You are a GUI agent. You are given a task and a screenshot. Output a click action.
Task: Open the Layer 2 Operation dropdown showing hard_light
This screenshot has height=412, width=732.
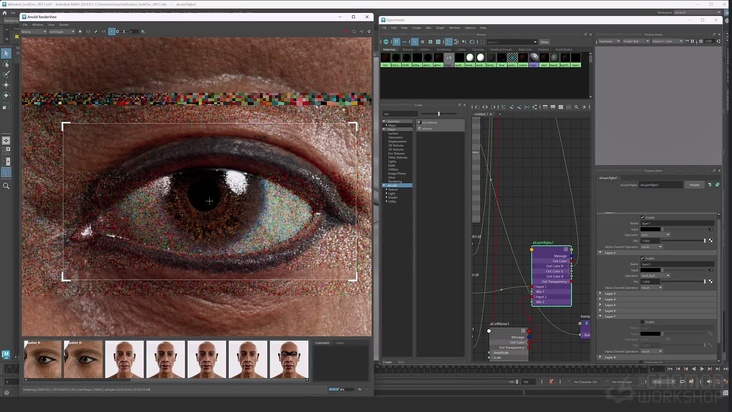click(x=655, y=275)
